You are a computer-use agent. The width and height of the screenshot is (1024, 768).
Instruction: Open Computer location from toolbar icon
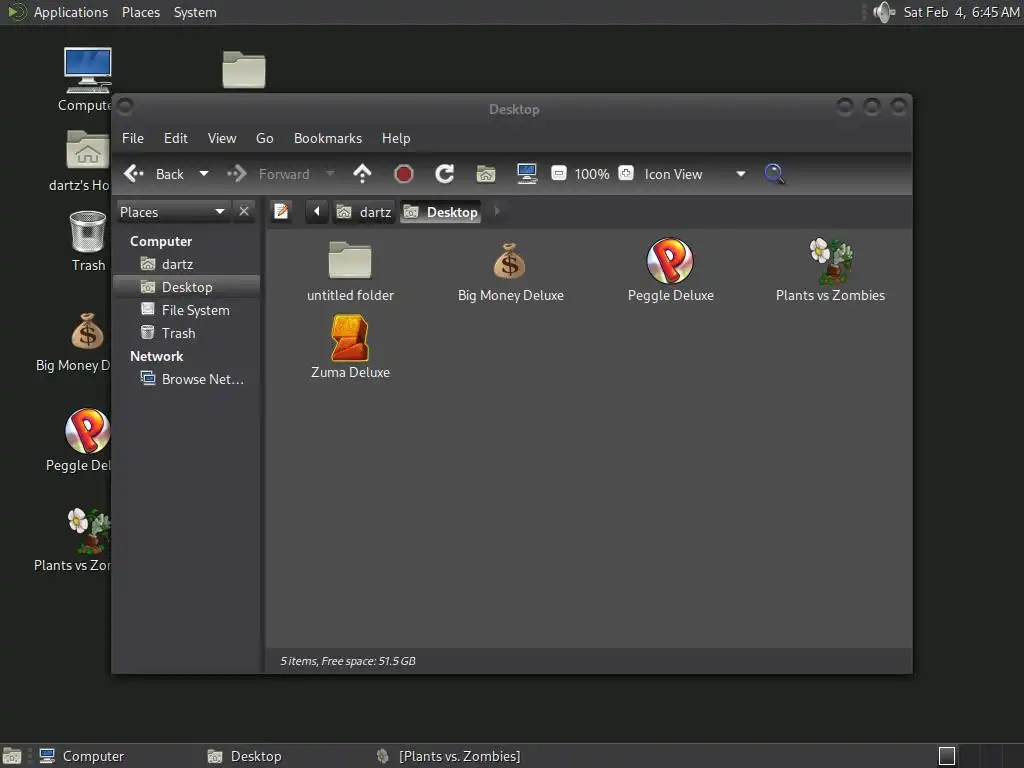527,174
